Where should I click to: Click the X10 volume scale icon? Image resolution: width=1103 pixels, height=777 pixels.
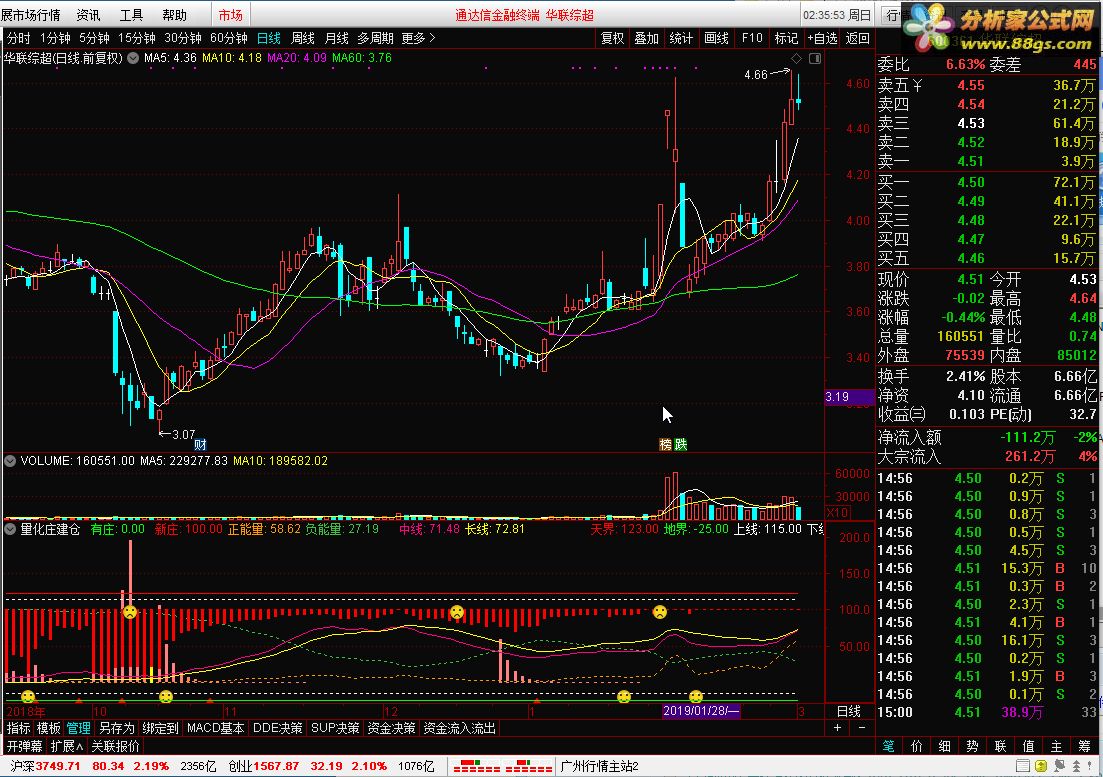click(x=837, y=513)
